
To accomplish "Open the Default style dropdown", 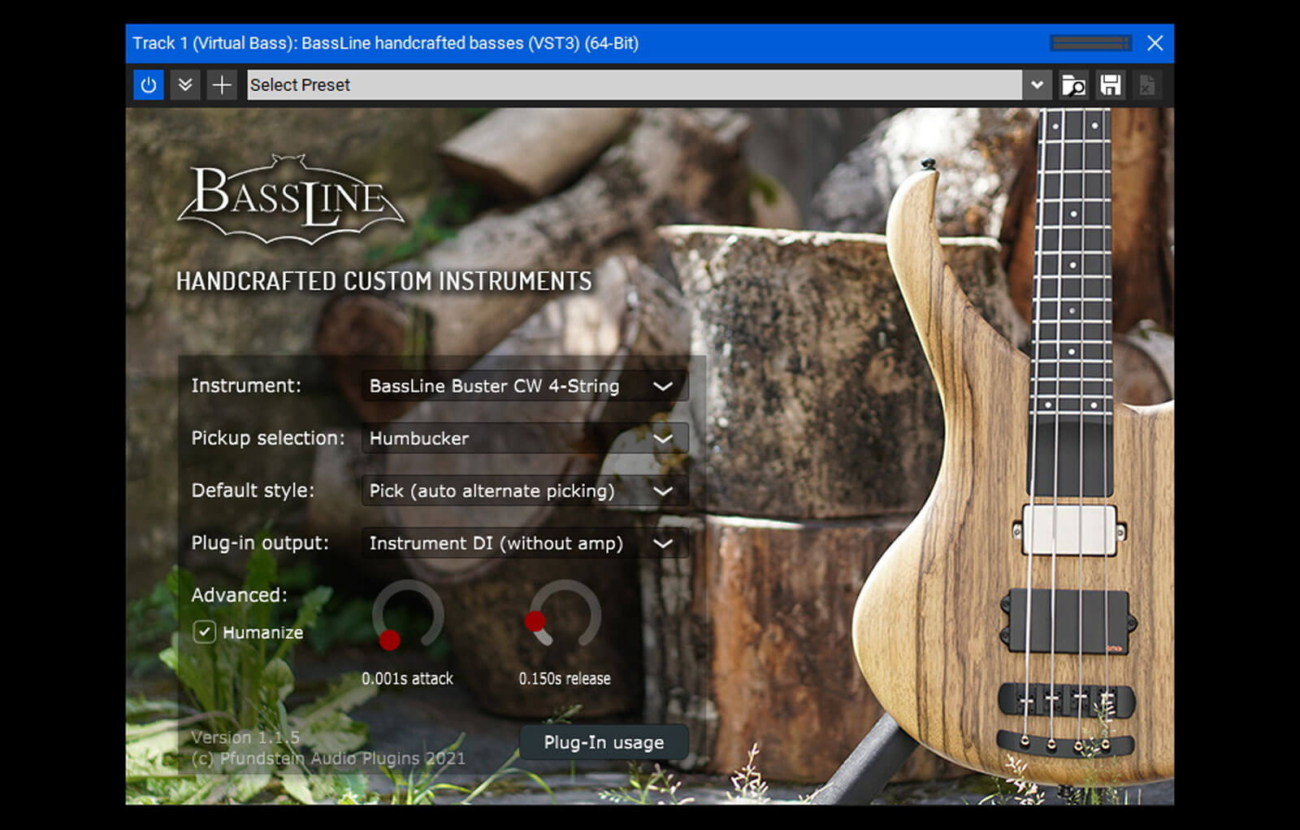I will [524, 491].
